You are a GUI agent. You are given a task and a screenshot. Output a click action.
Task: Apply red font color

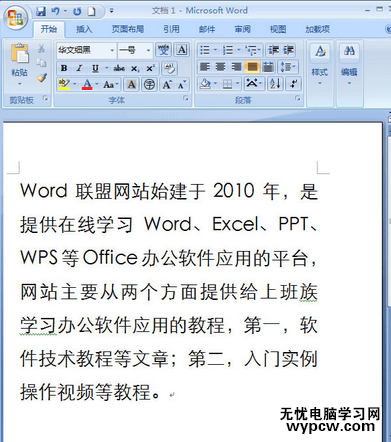pyautogui.click(x=87, y=84)
